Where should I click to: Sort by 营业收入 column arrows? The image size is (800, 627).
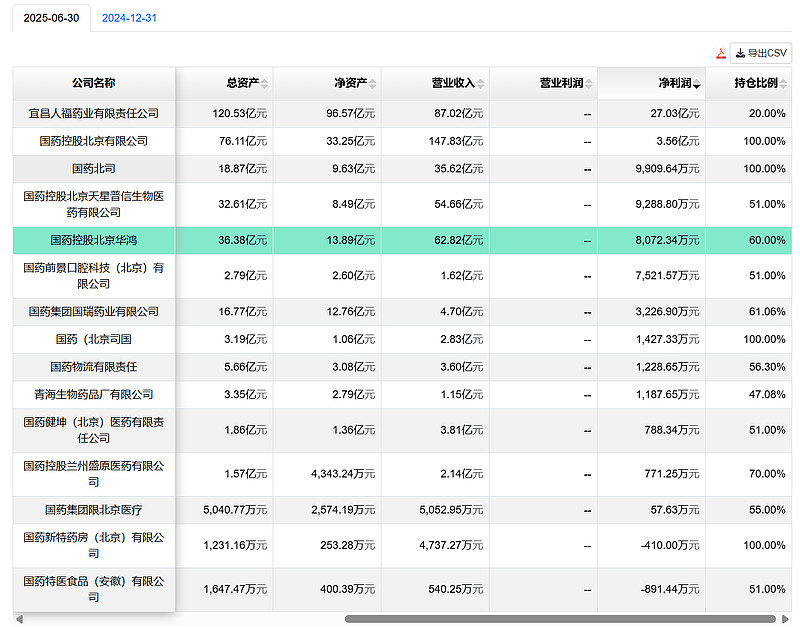[x=480, y=84]
